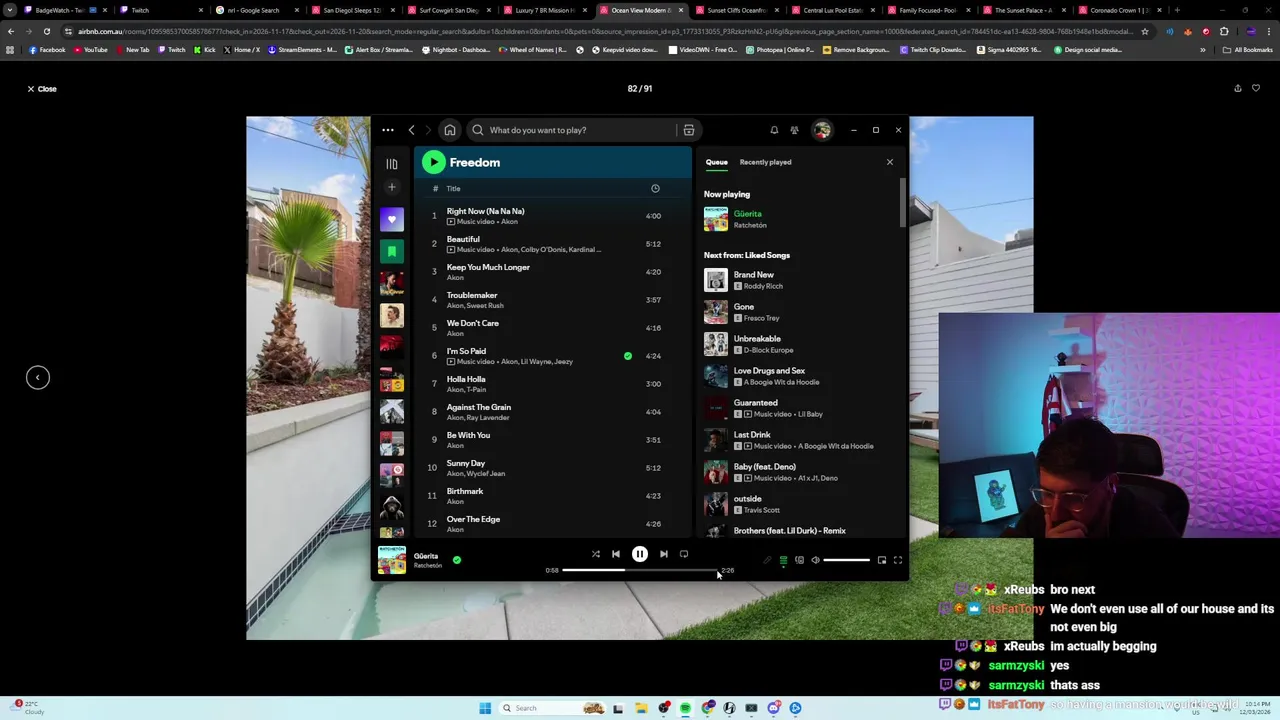
Task: Toggle shuffle in Spotify player
Action: [x=595, y=554]
